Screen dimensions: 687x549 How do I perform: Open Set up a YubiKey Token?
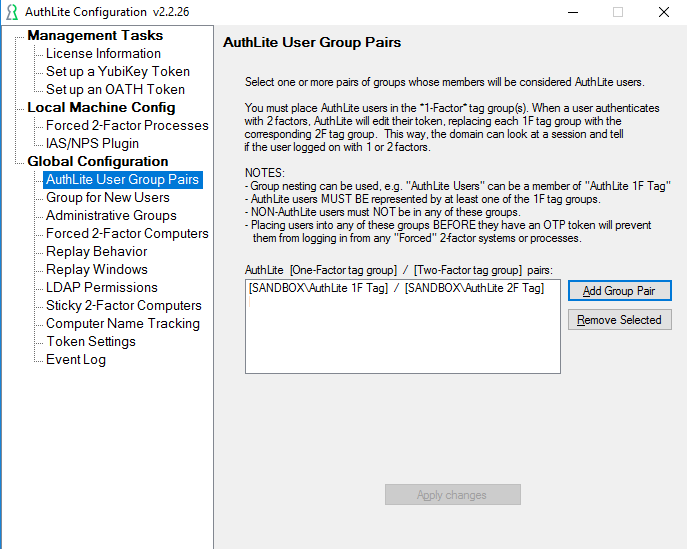(x=118, y=71)
